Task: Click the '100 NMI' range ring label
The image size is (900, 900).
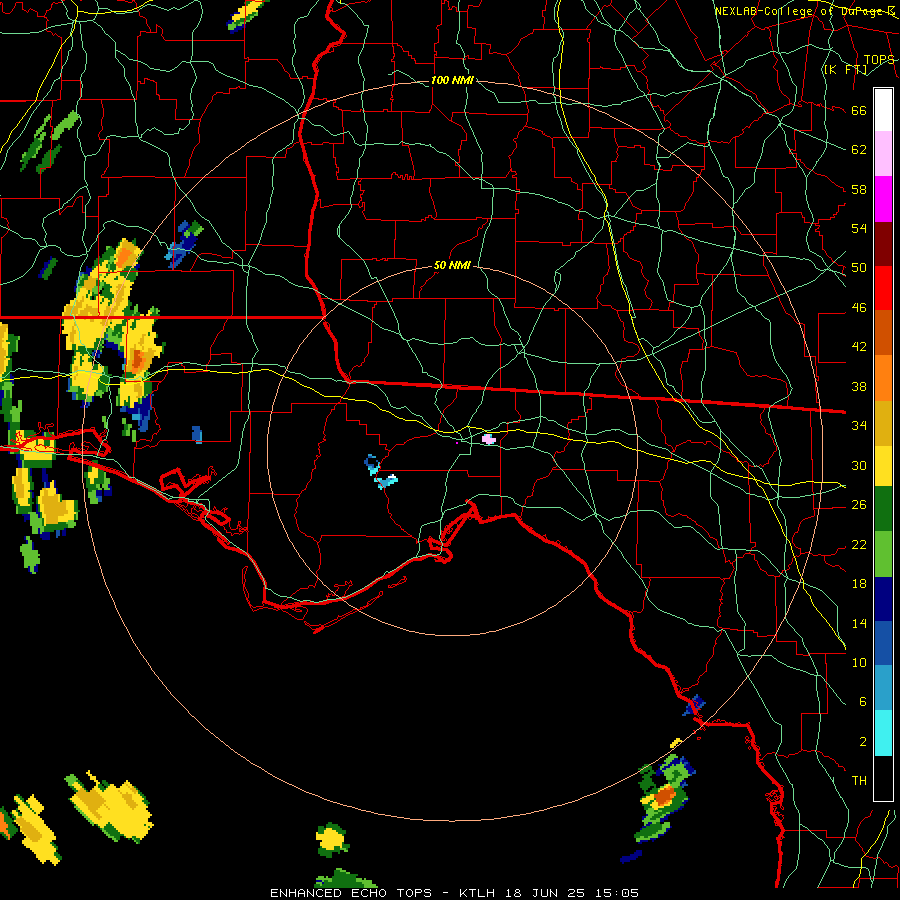Action: [x=452, y=80]
